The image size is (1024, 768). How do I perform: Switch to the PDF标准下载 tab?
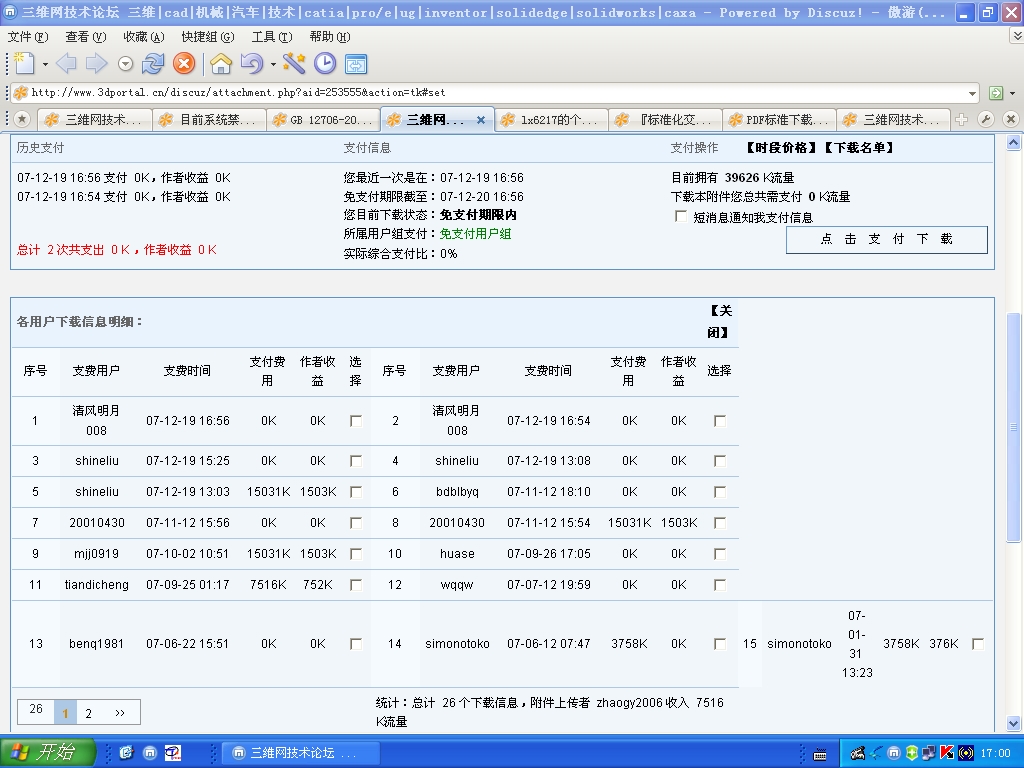[779, 120]
